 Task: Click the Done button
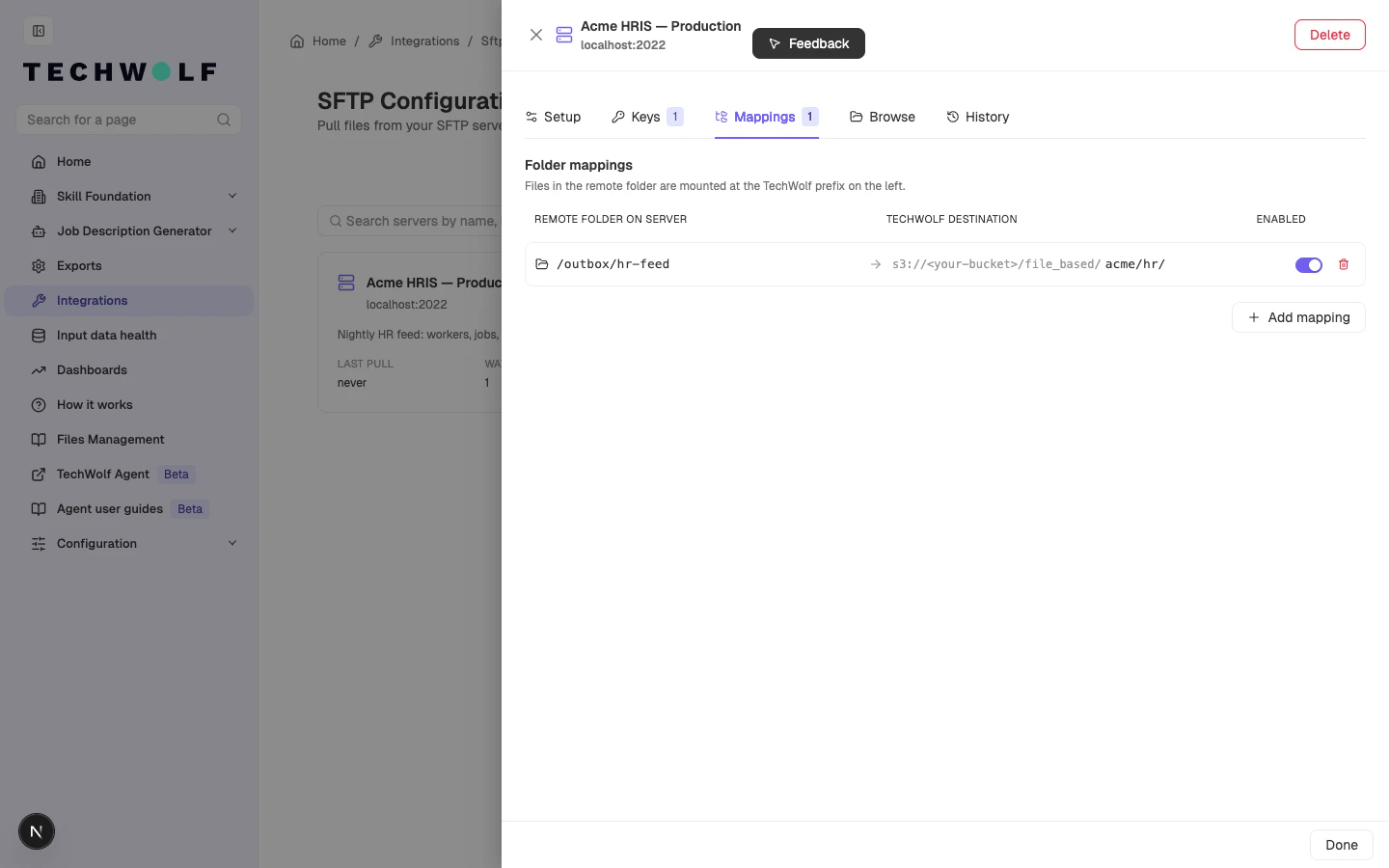click(1341, 845)
